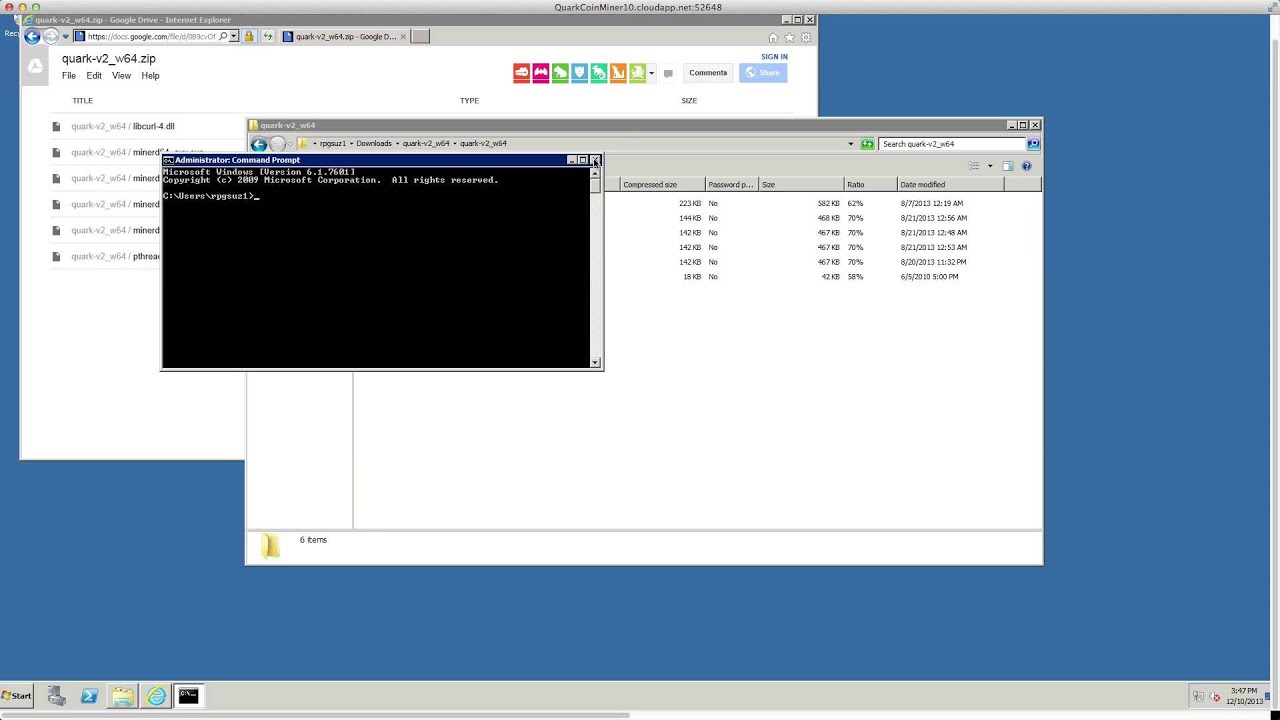Open the chat bubble icon beside Comments

pyautogui.click(x=668, y=73)
